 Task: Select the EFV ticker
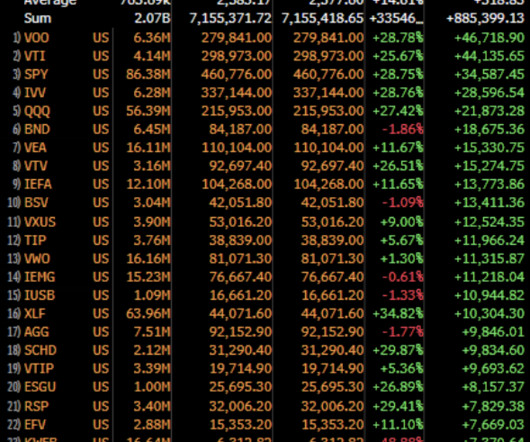[35, 424]
